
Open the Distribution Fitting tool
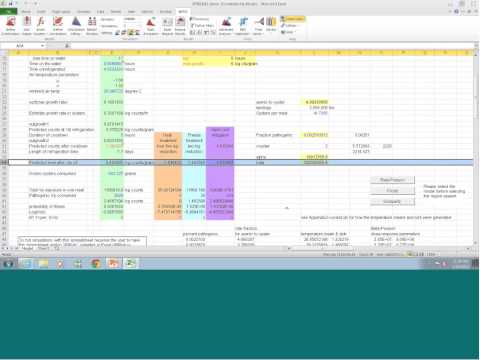pyautogui.click(x=76, y=26)
